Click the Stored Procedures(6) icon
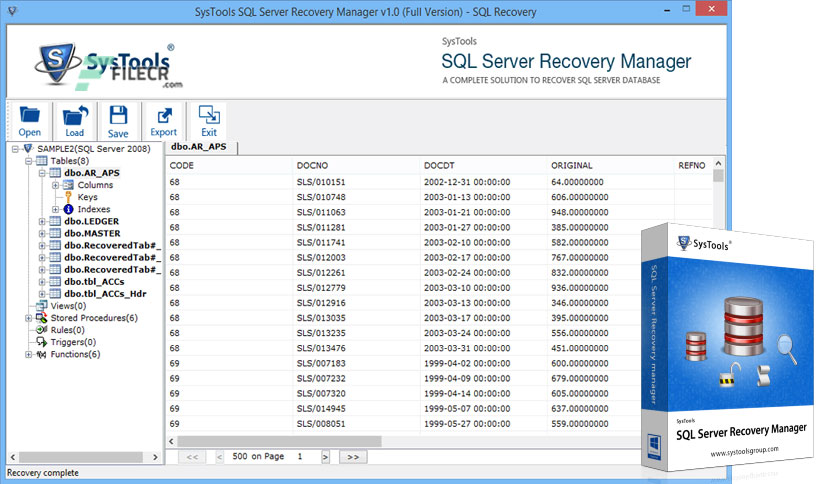Viewport: 836px width, 484px height. click(42, 318)
